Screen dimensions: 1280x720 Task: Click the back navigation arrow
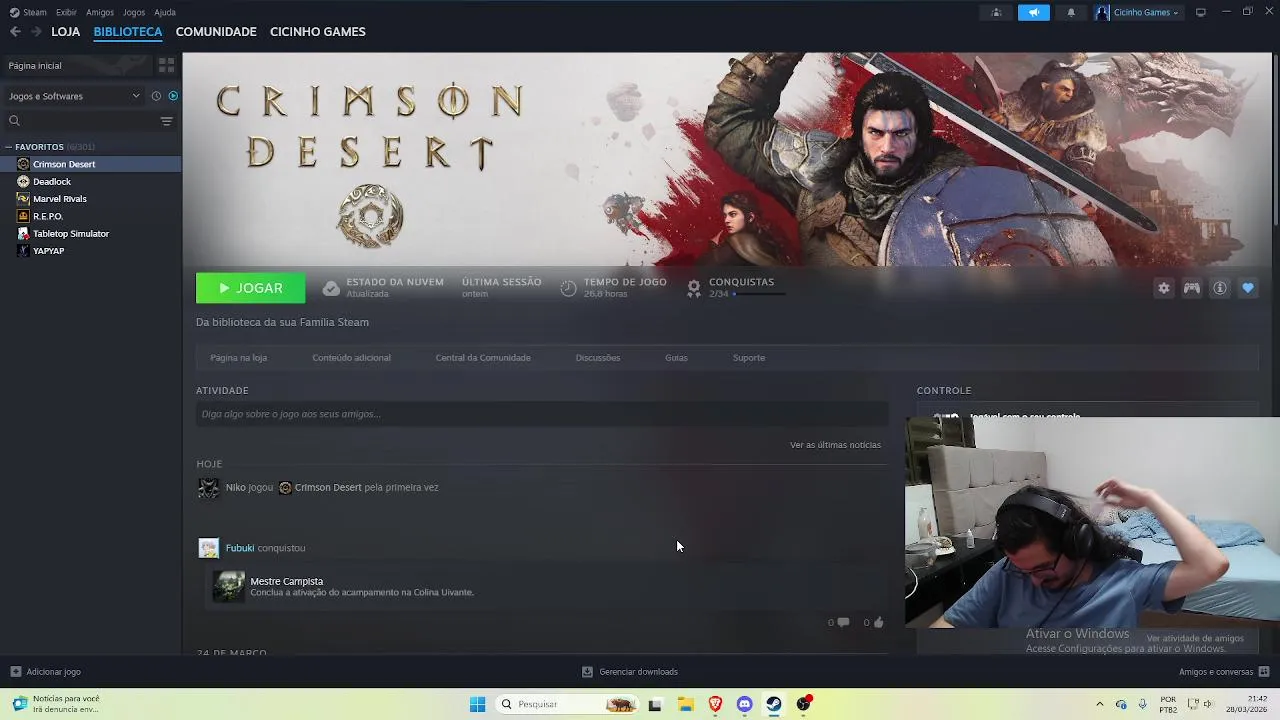[x=15, y=32]
